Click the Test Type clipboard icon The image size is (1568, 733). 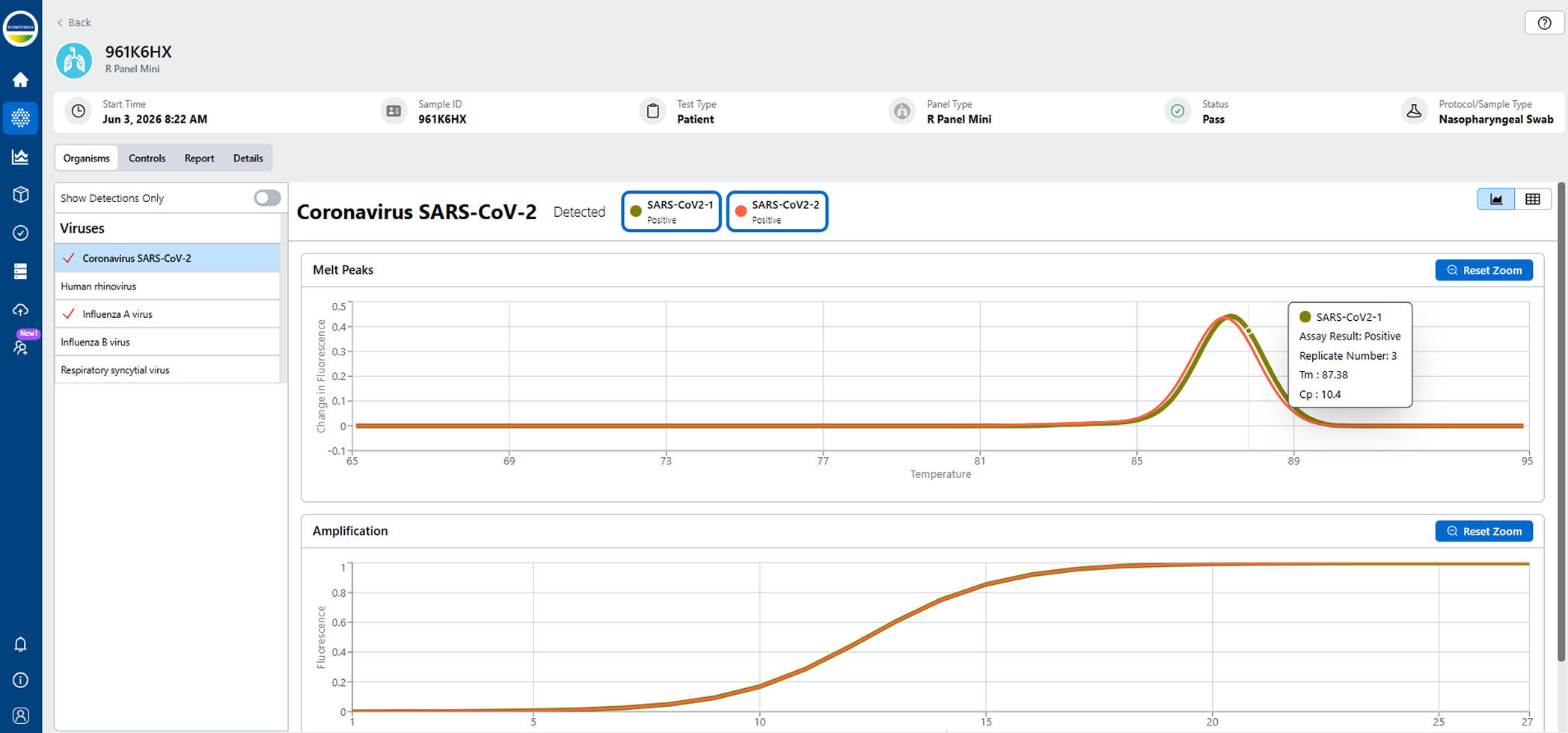653,111
